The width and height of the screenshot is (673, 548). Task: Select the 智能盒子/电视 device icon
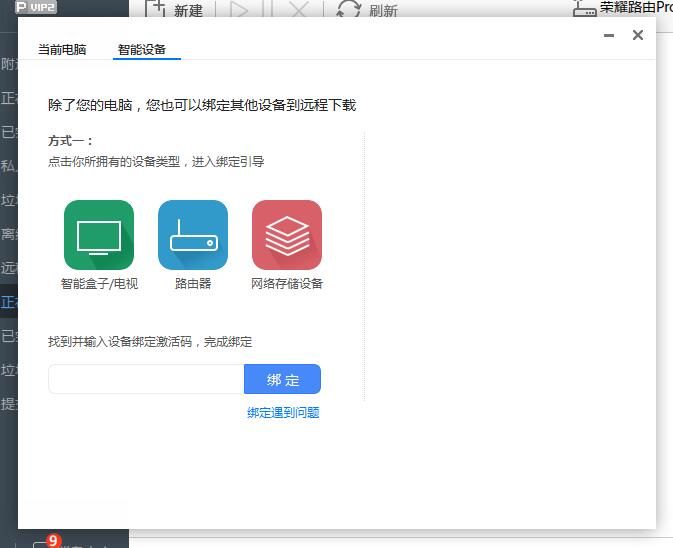[99, 235]
